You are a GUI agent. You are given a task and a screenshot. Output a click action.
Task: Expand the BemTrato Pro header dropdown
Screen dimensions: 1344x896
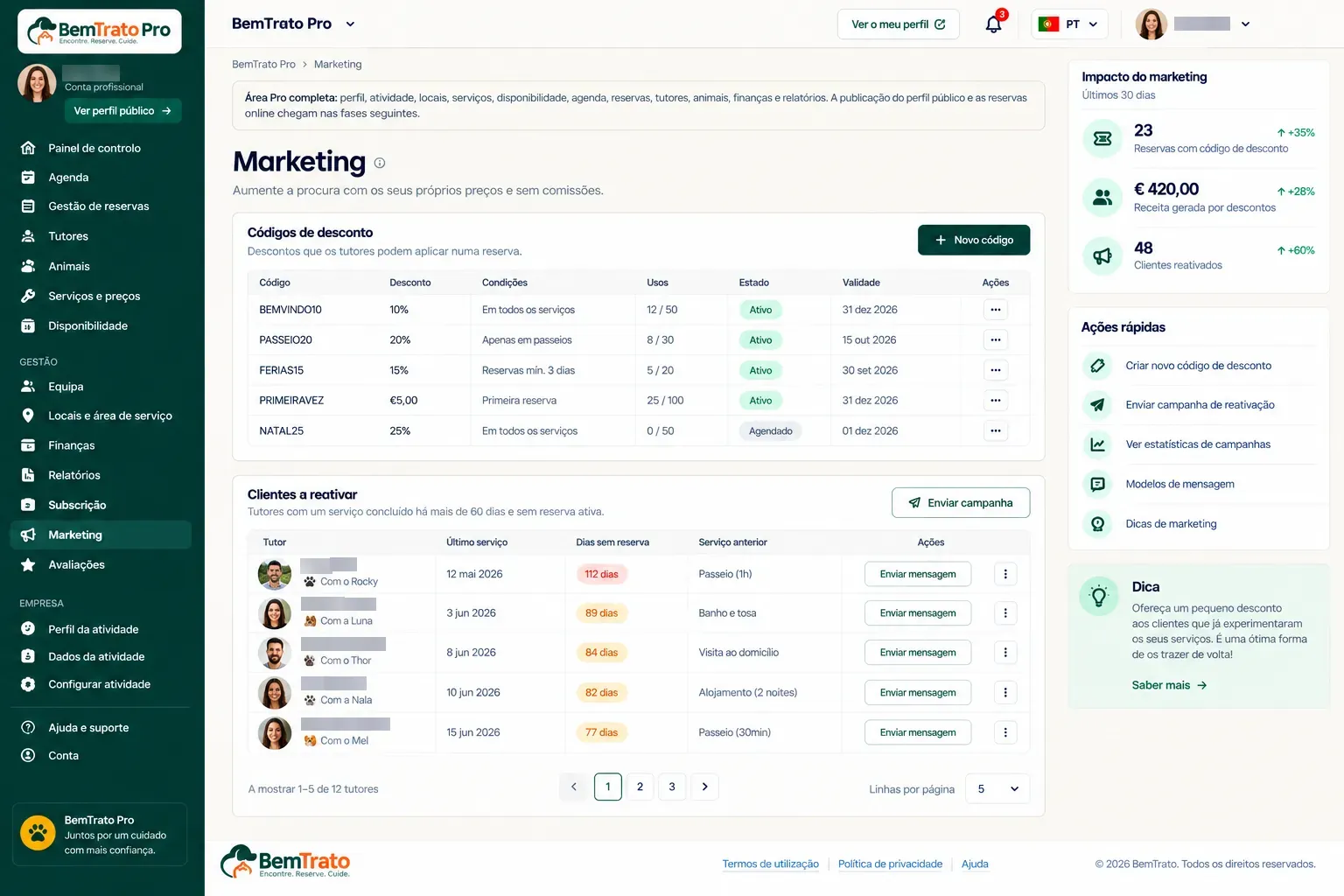point(350,24)
